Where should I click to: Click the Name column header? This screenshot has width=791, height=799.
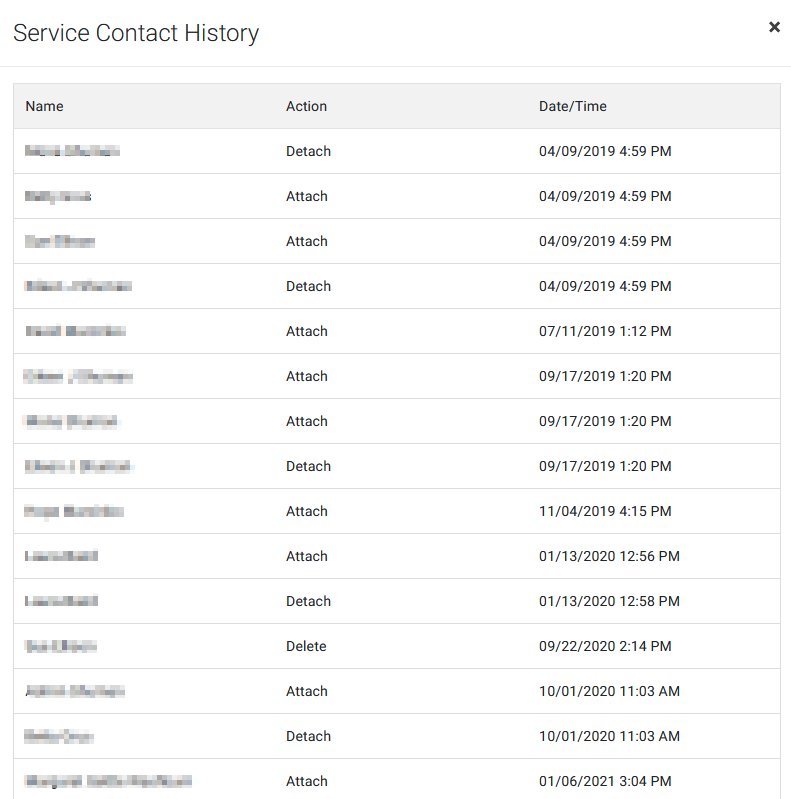[x=44, y=106]
